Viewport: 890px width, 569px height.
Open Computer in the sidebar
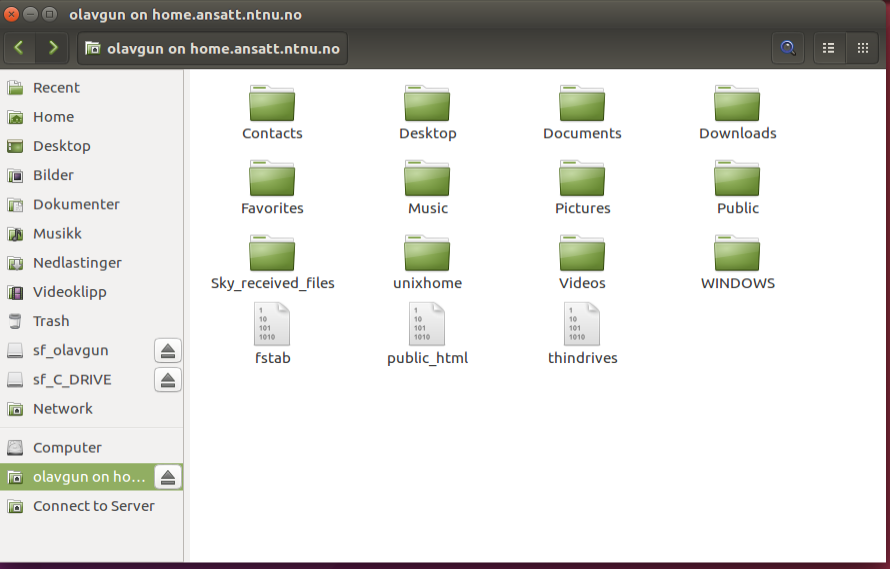91,447
